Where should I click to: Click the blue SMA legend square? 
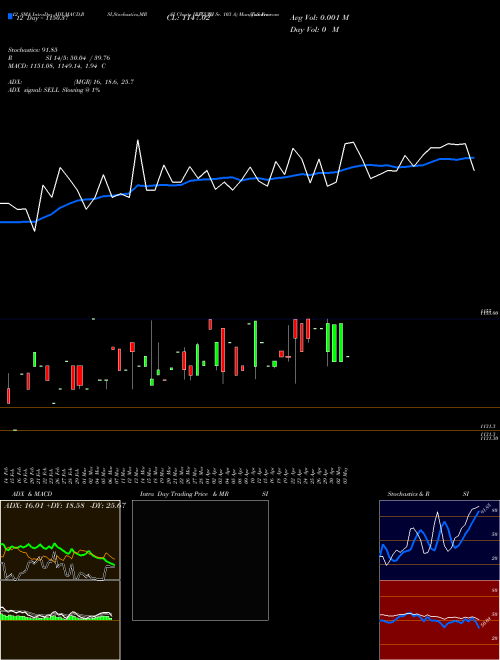coord(10,16)
